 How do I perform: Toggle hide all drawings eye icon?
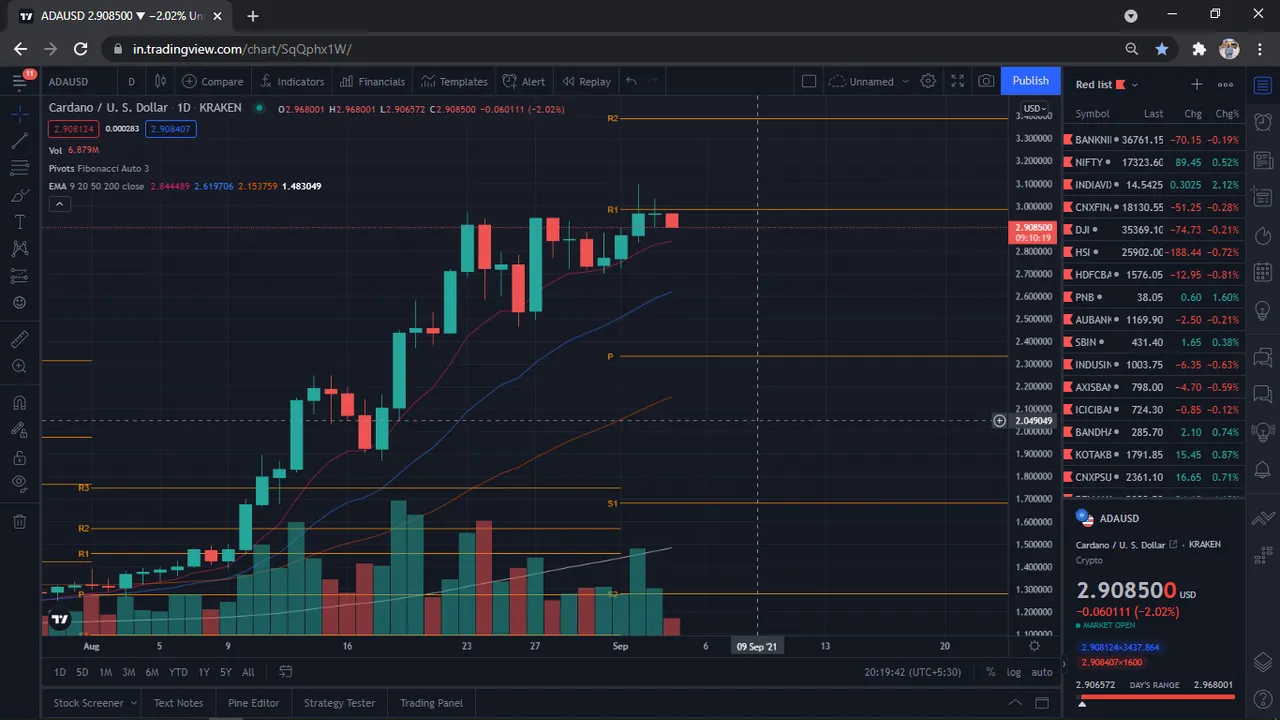pos(19,485)
